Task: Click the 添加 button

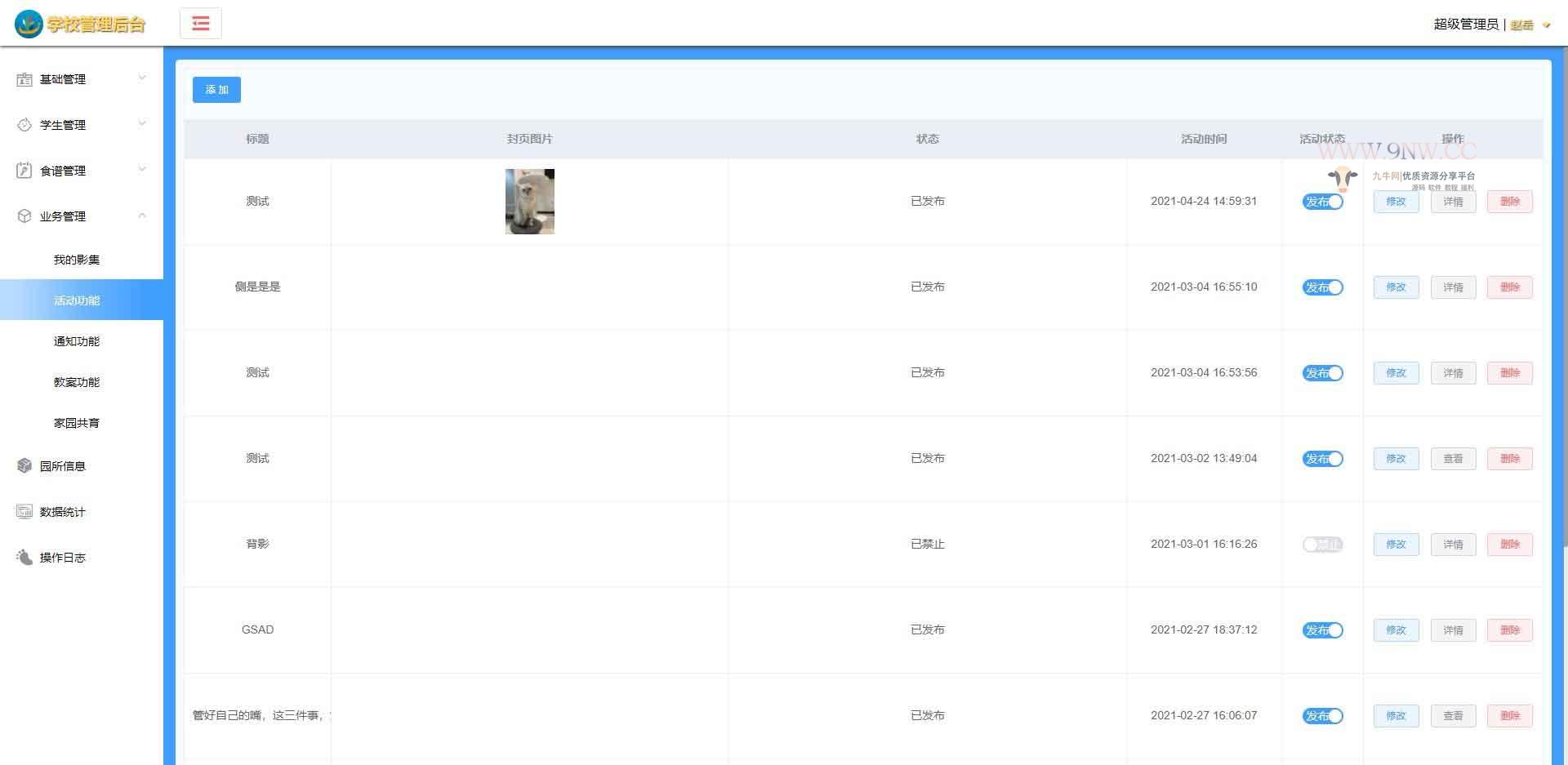Action: point(216,90)
